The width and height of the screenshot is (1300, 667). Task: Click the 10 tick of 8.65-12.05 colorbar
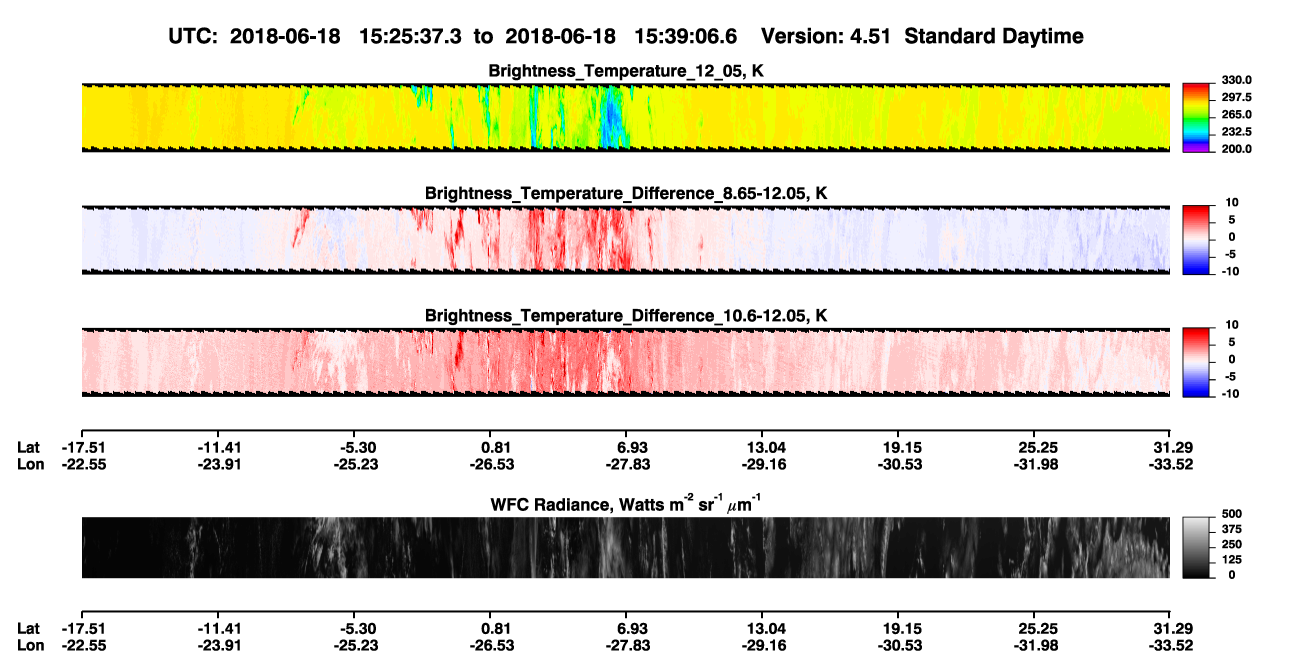(x=1230, y=202)
